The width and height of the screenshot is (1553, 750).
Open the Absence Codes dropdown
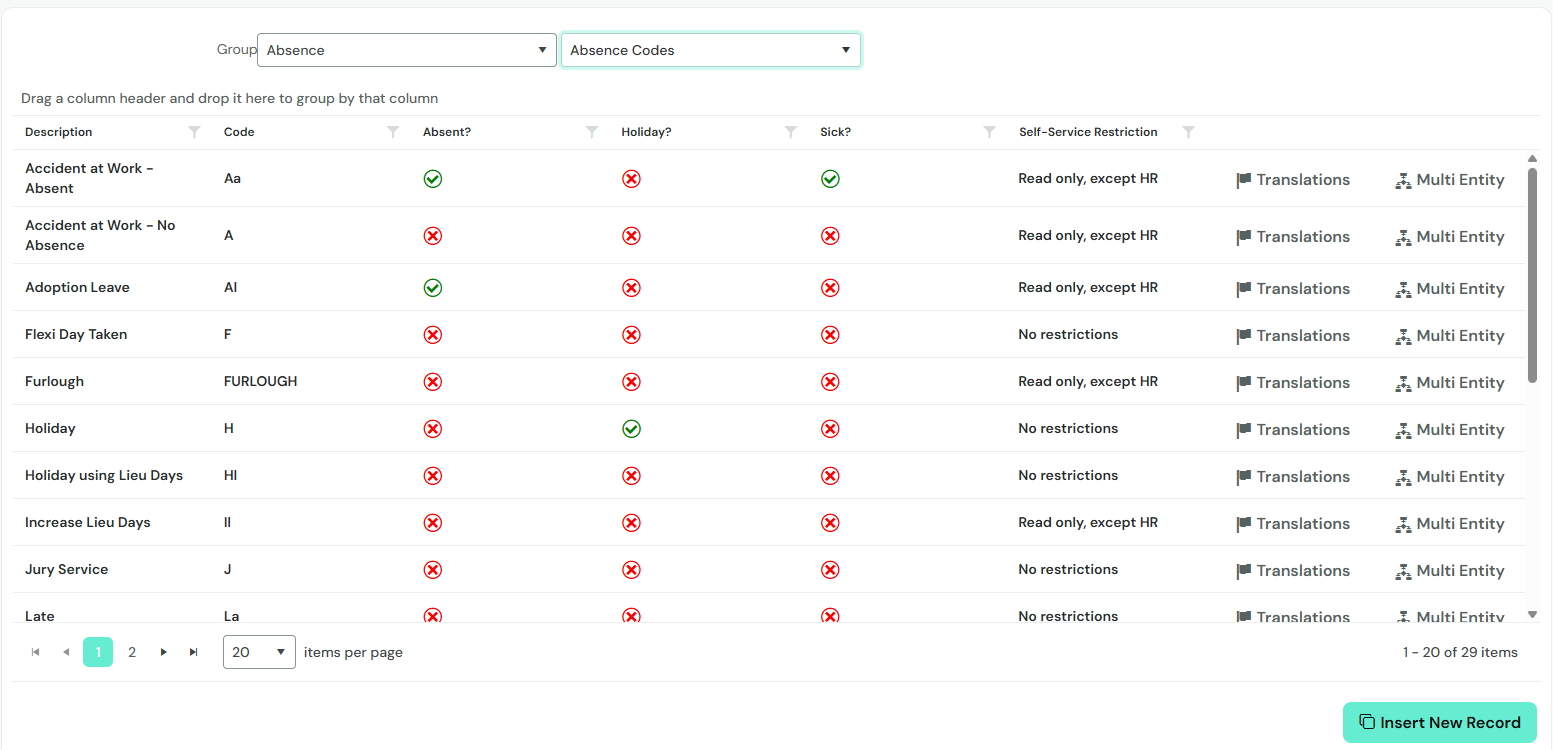click(x=711, y=50)
